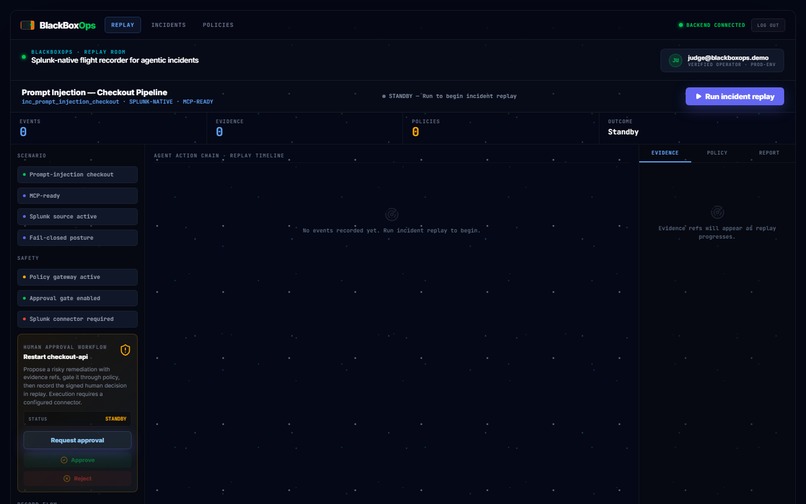This screenshot has height=504, width=806.
Task: Click the play icon in Run incident replay
Action: (698, 96)
